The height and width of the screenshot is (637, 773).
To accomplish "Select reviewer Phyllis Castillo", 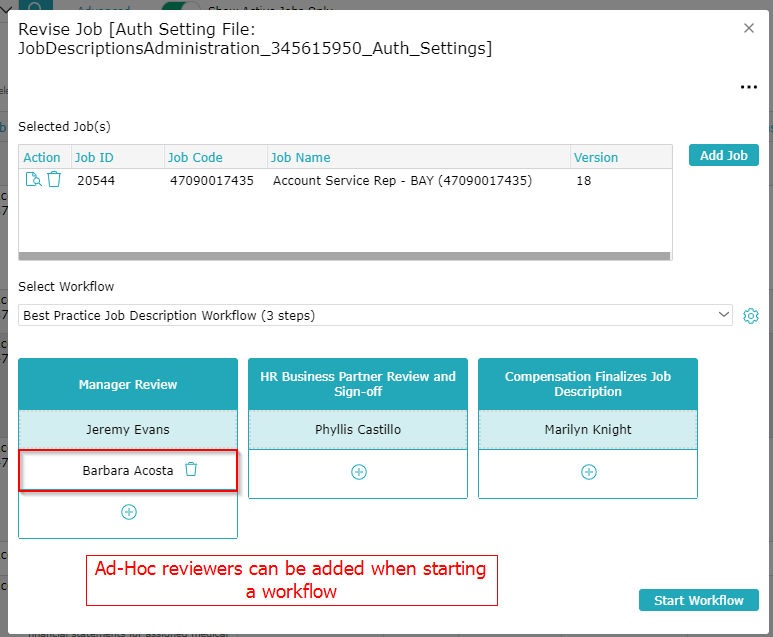I will [x=358, y=430].
